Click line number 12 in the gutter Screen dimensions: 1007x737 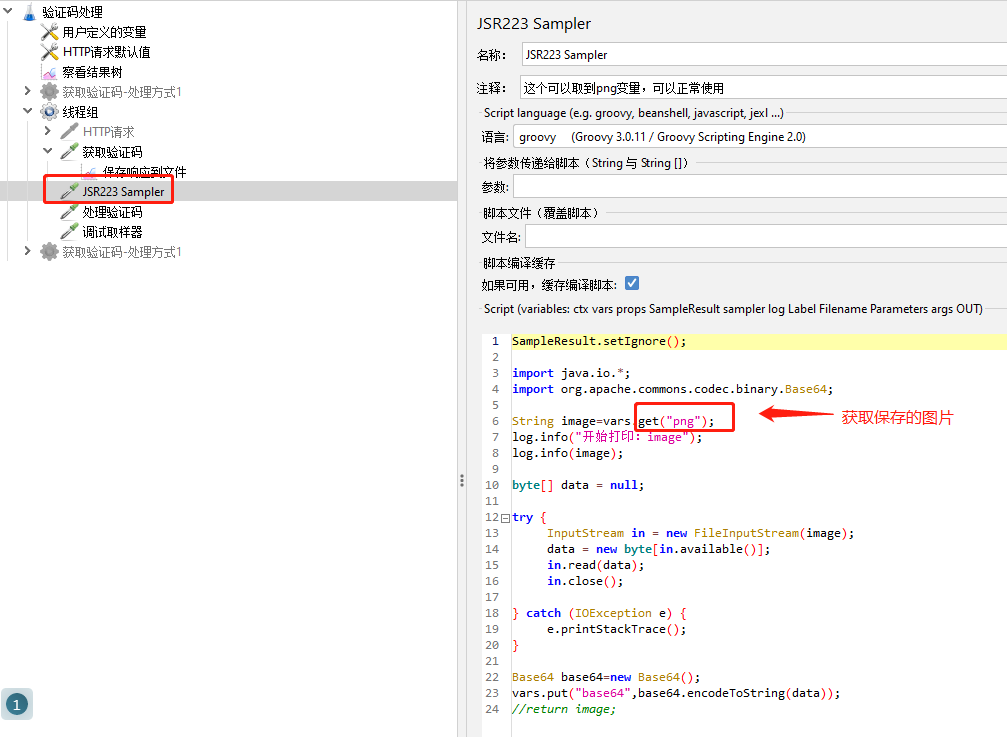coord(492,517)
